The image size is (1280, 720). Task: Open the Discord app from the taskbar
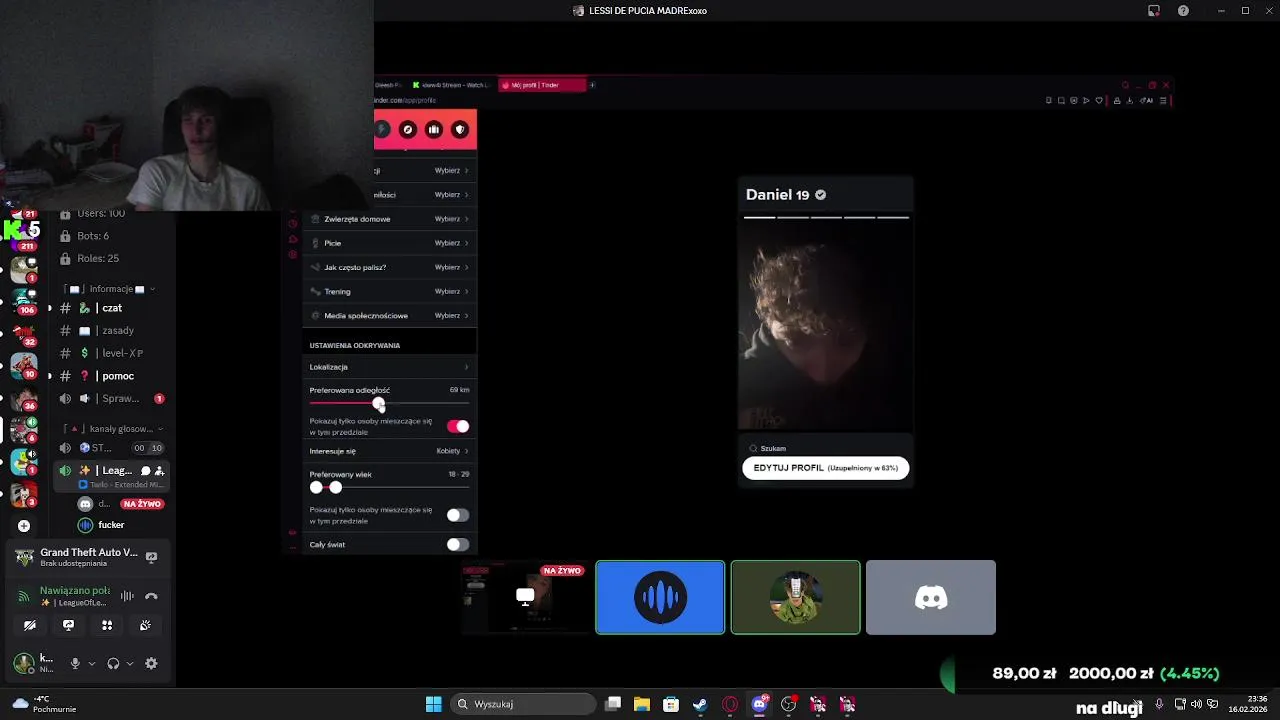pyautogui.click(x=759, y=704)
